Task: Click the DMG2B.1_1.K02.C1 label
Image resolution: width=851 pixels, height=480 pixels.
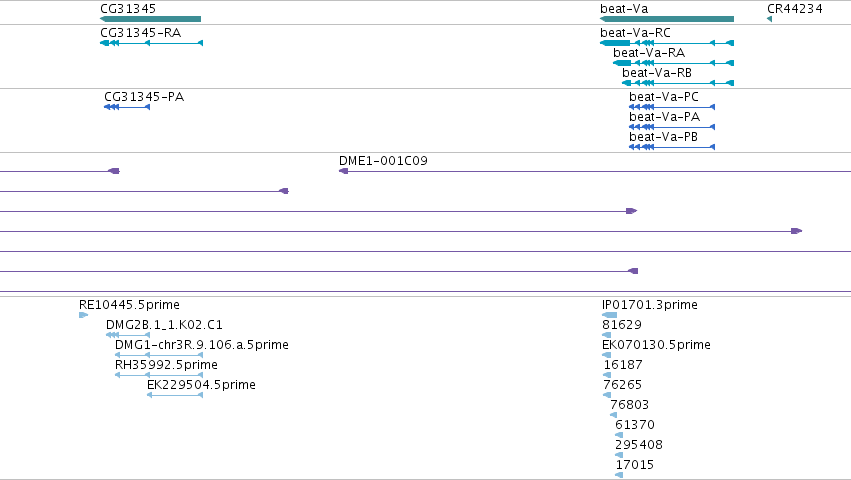Action: (164, 325)
